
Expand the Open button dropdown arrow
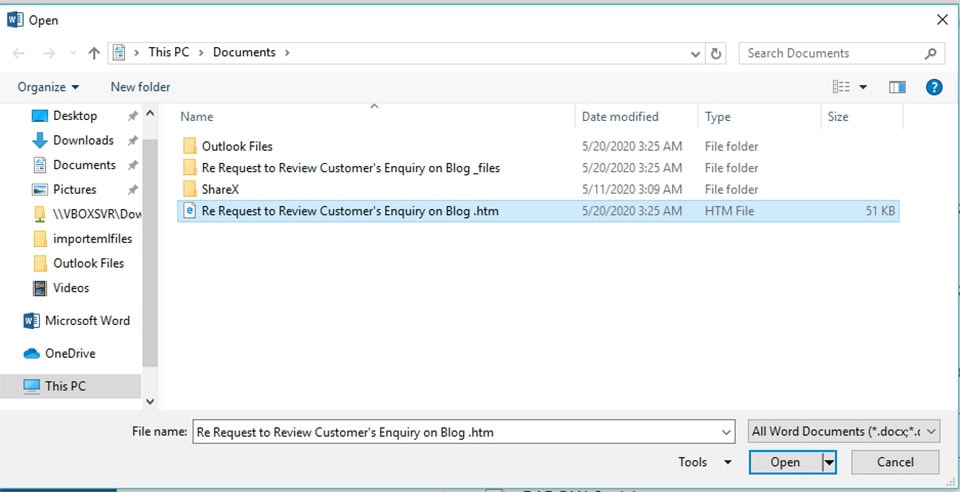(x=829, y=463)
